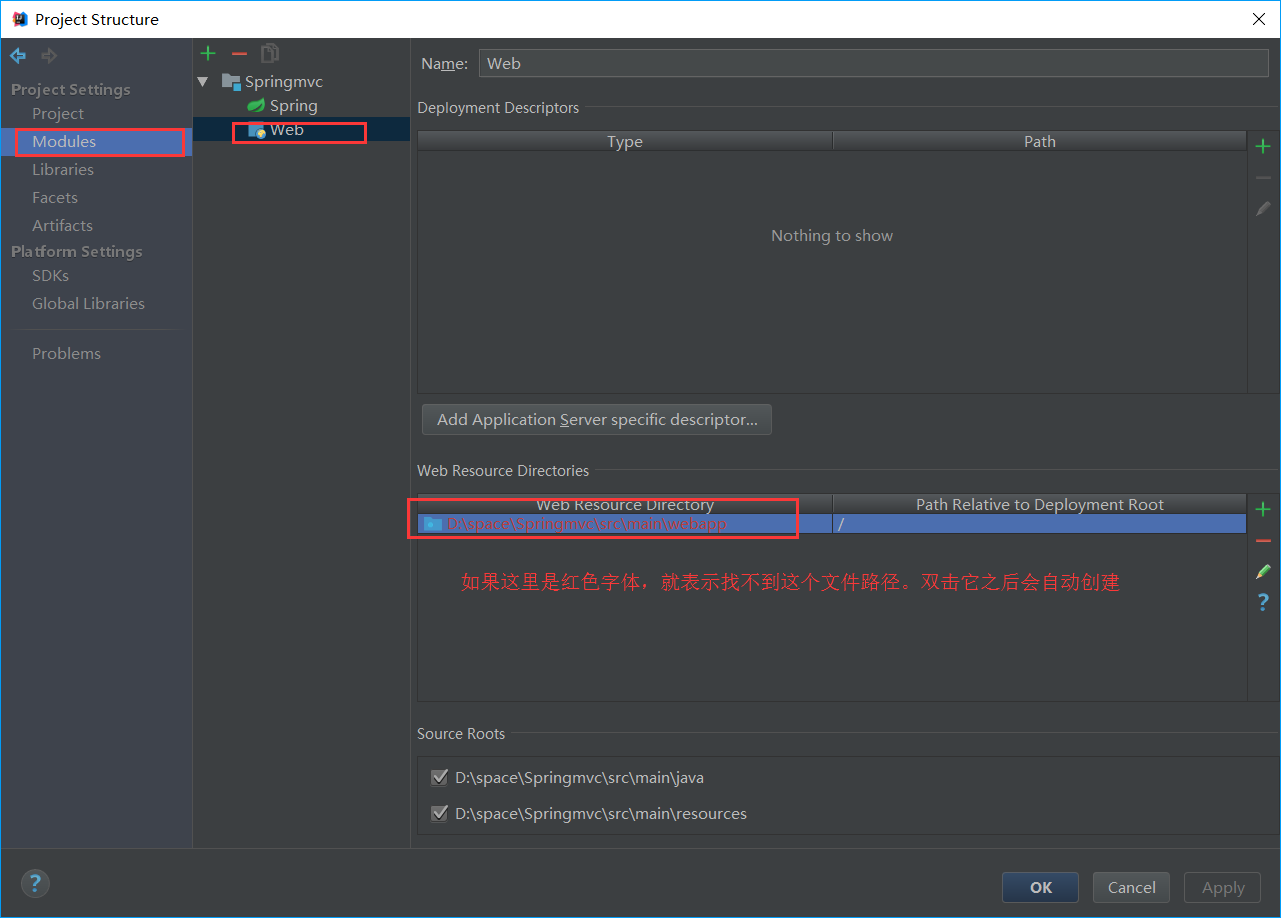Add a web resource directory plus icon
Viewport: 1281px width, 918px height.
coord(1263,510)
